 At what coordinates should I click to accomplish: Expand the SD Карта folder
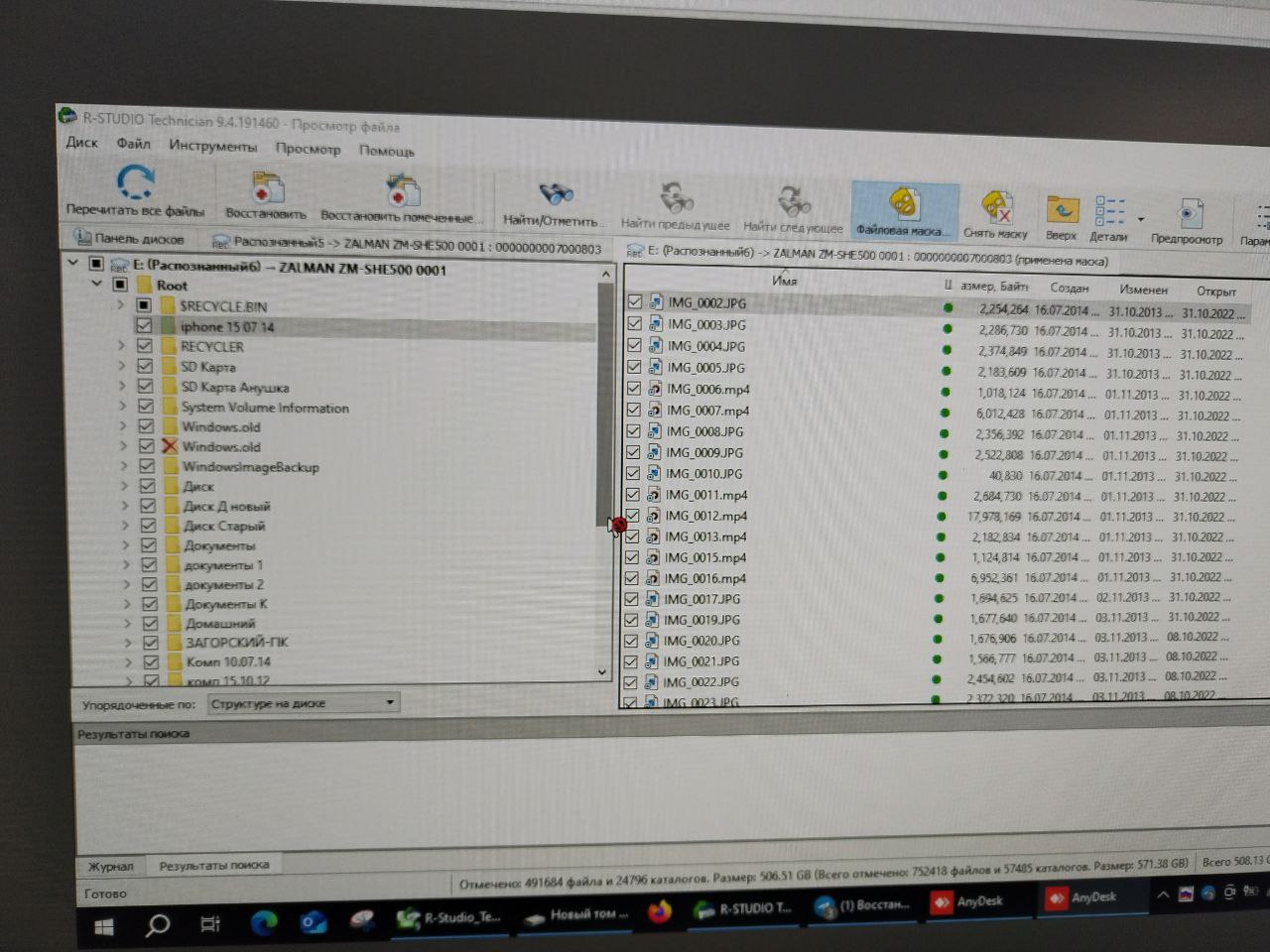coord(122,366)
